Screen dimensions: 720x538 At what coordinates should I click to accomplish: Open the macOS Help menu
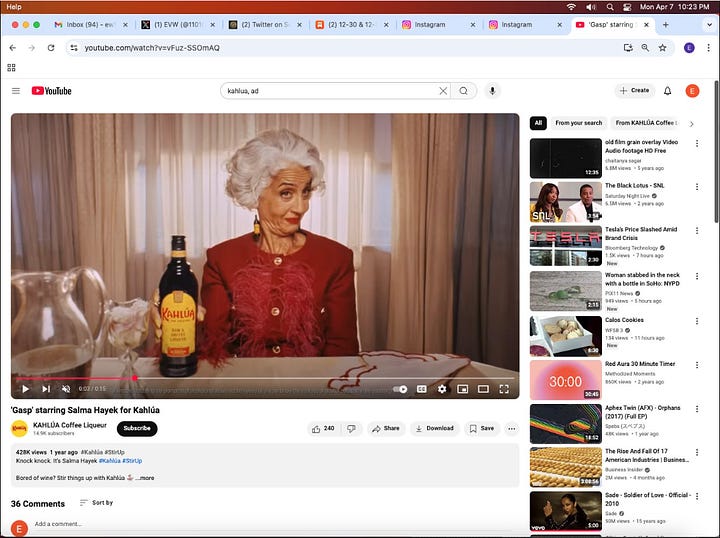pos(14,7)
